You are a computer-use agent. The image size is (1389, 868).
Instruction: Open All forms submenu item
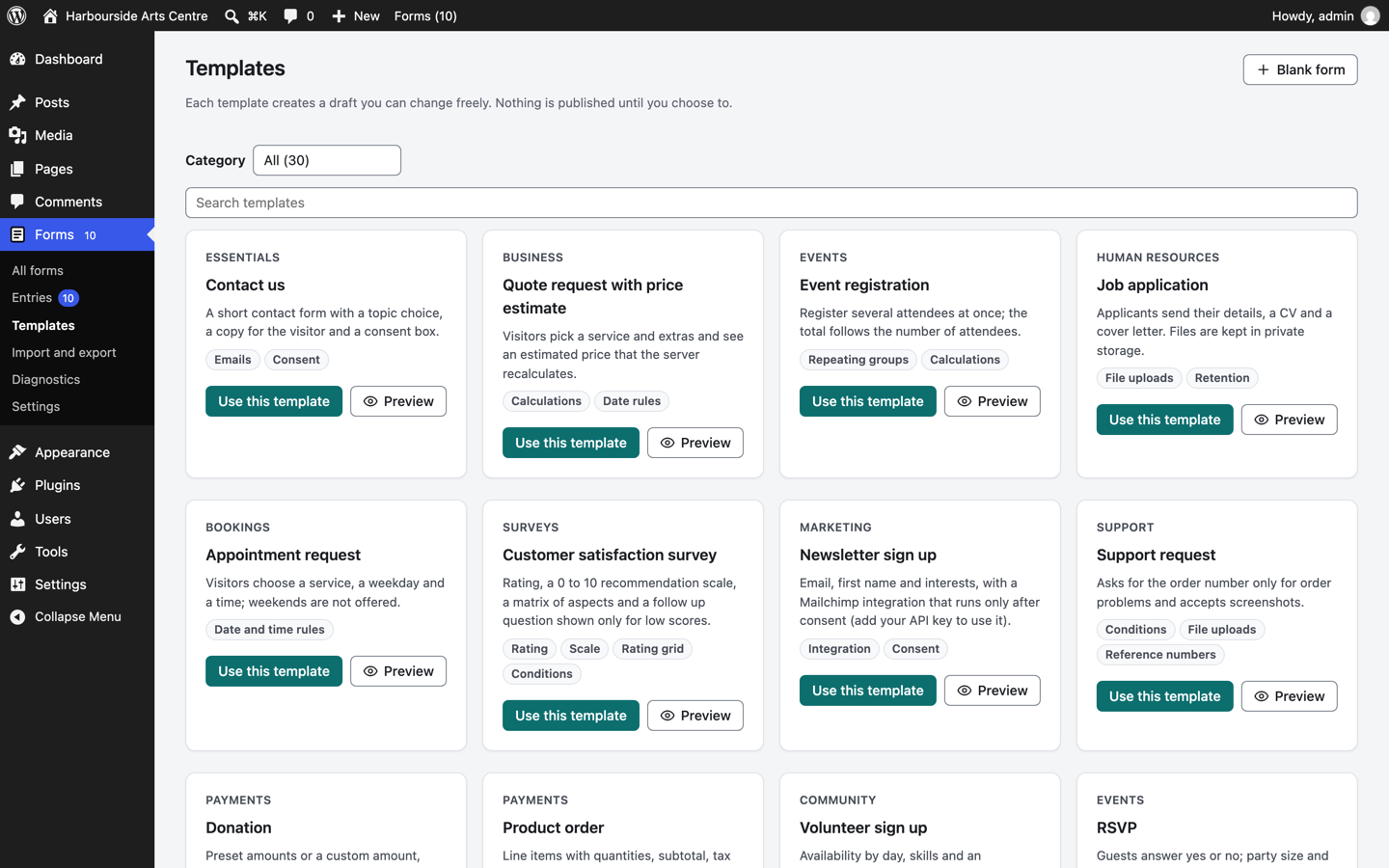[38, 271]
